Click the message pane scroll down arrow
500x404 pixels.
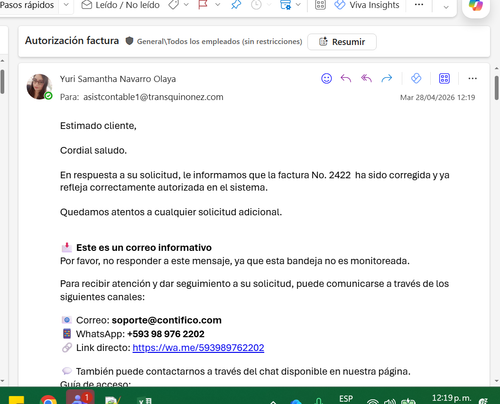tap(497, 381)
